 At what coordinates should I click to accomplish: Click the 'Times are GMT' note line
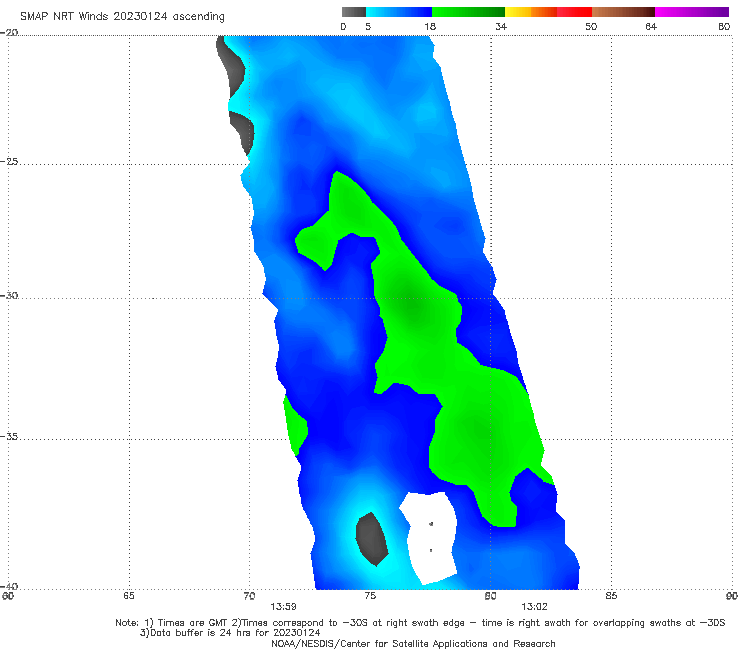pyautogui.click(x=420, y=623)
